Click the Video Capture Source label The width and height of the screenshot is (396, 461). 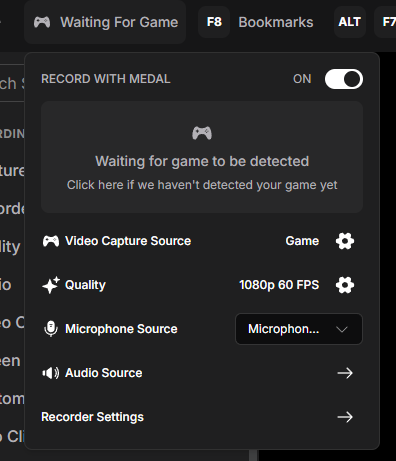click(x=128, y=241)
